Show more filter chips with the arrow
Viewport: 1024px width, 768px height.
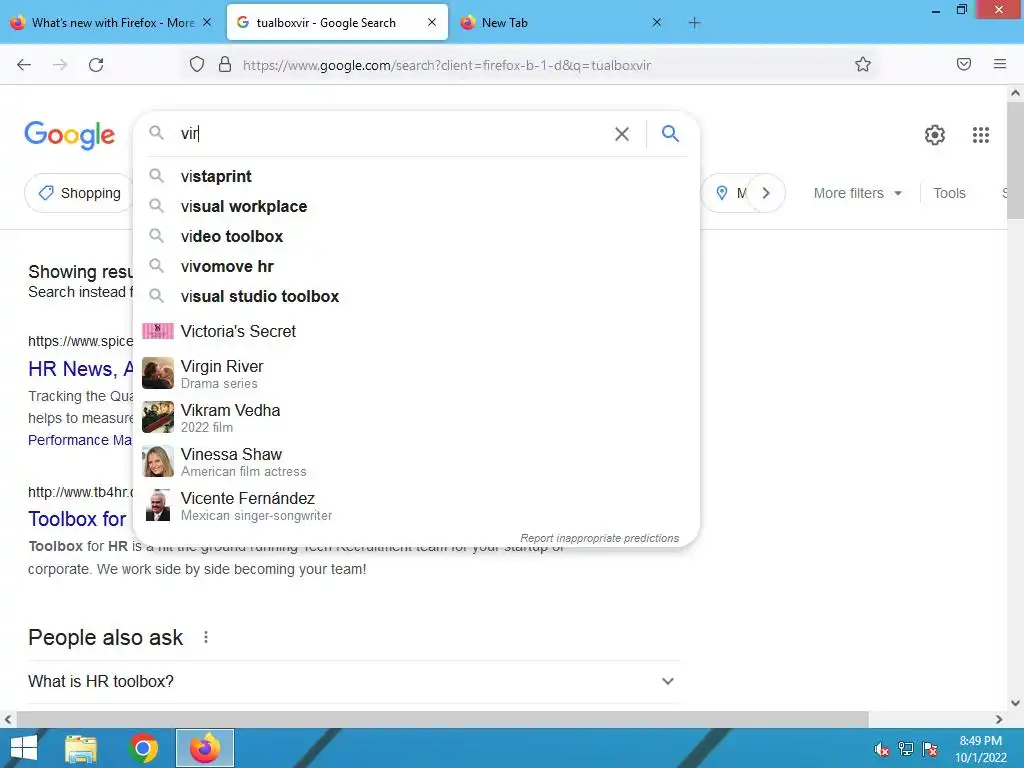(765, 193)
